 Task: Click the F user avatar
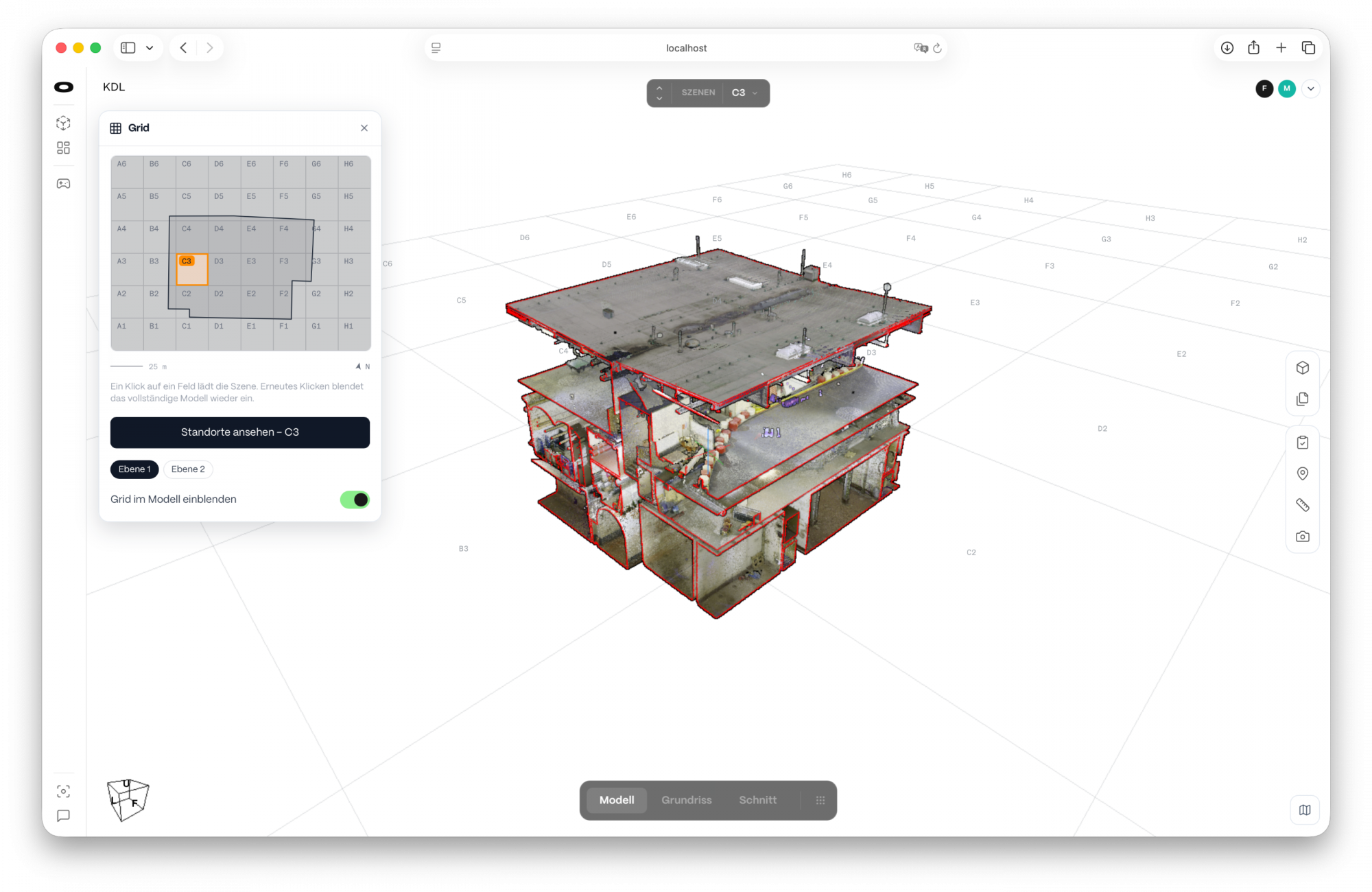click(1264, 89)
